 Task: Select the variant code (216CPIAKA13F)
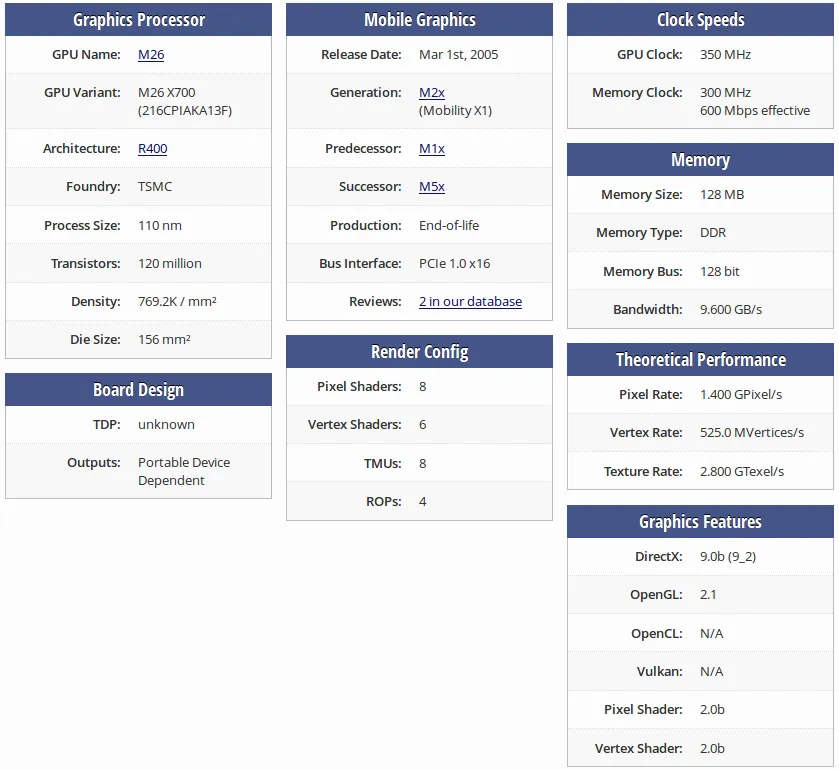[185, 111]
